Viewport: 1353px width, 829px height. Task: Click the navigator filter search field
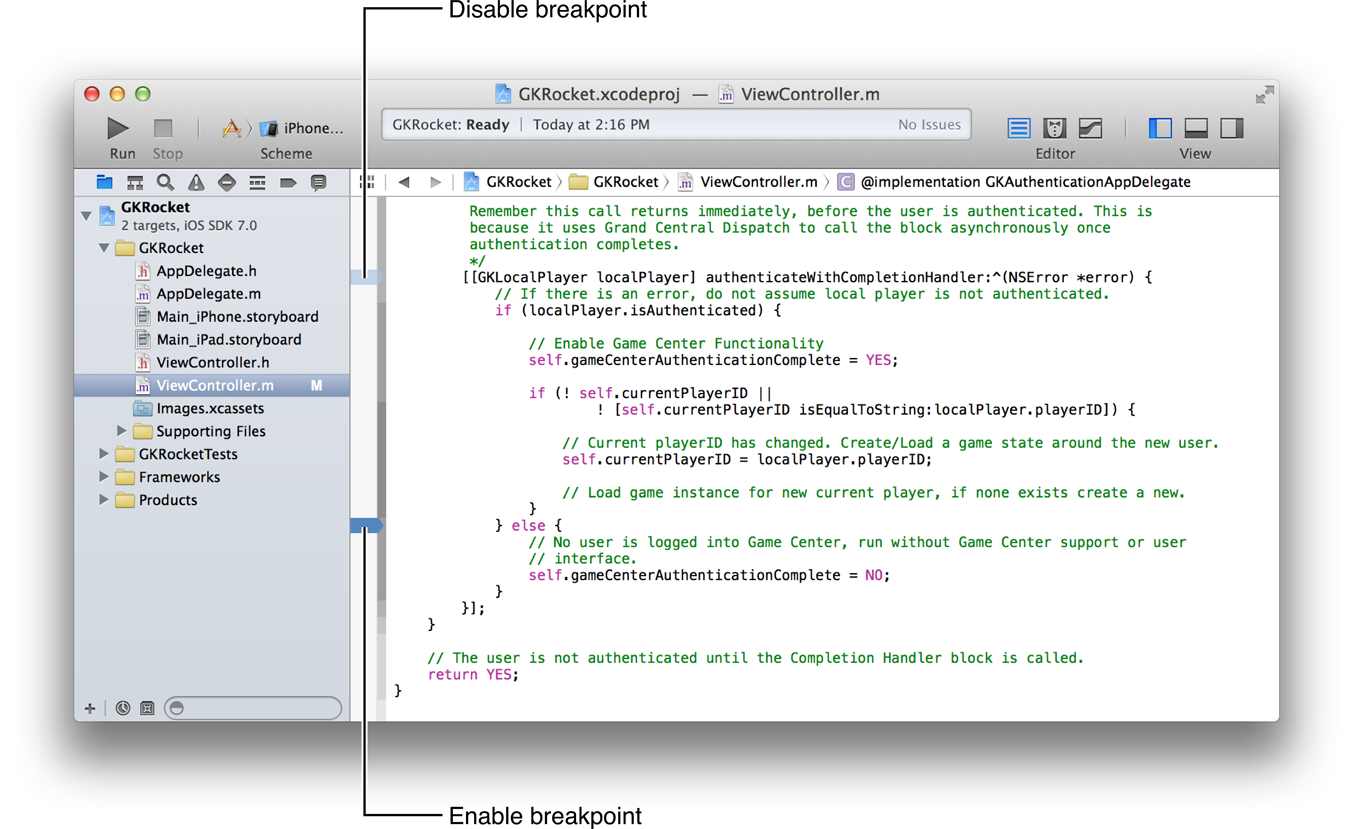pyautogui.click(x=253, y=708)
